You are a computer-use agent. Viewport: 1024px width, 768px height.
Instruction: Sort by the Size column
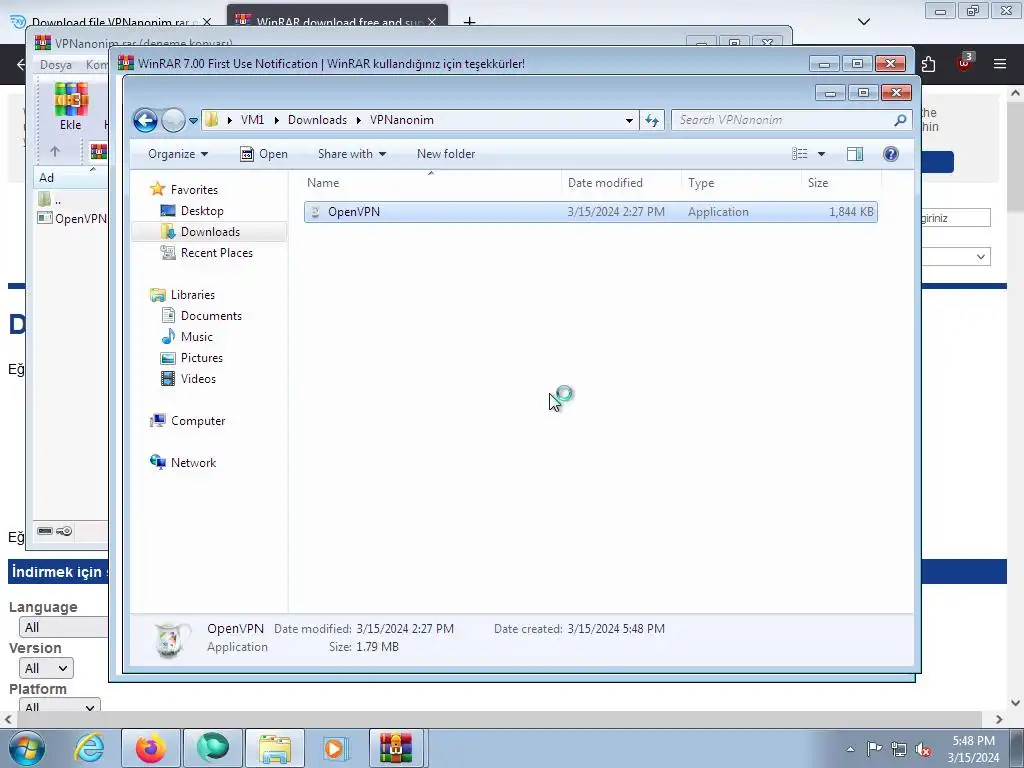click(841, 183)
